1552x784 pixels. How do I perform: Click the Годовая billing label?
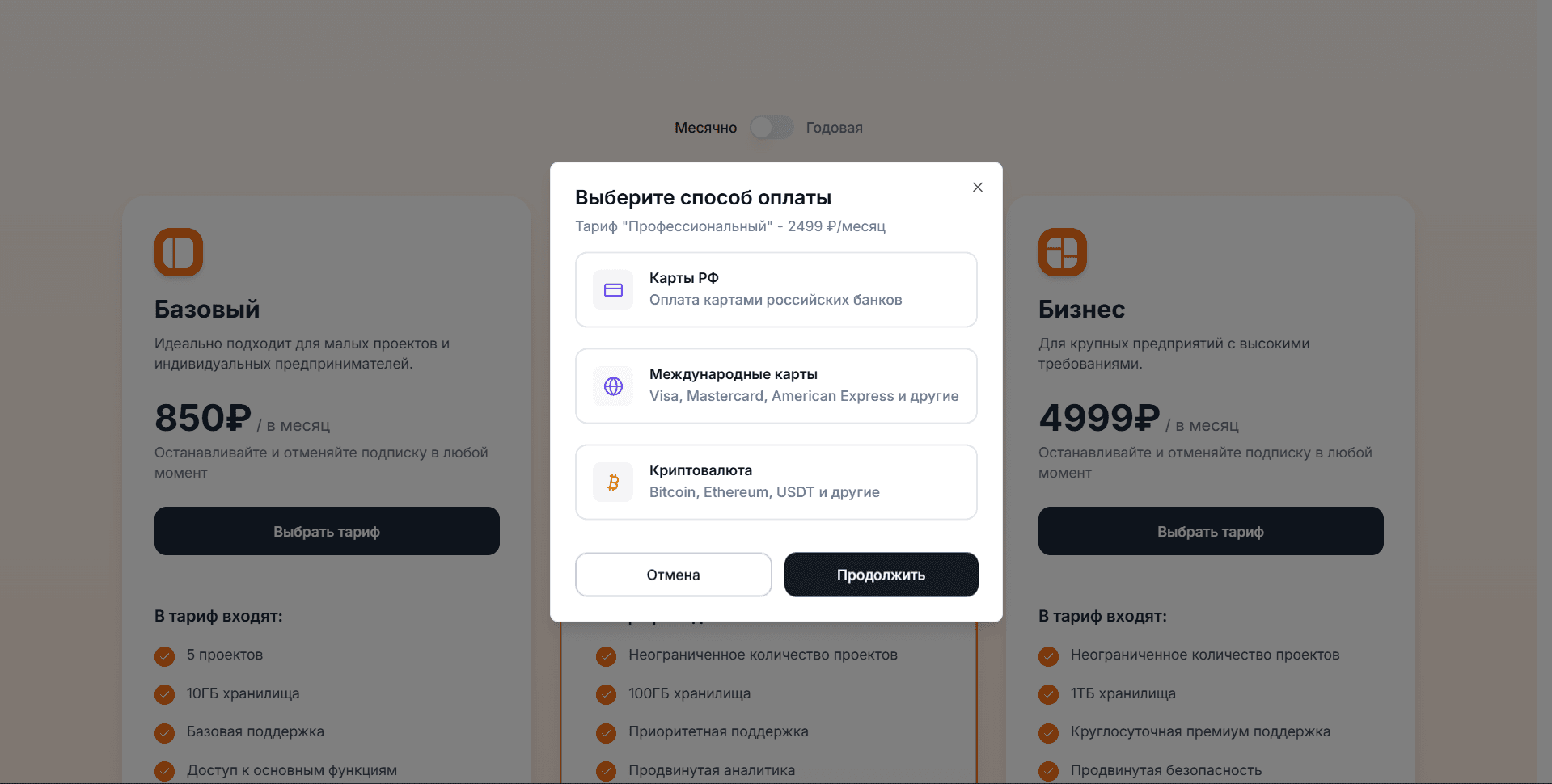tap(835, 128)
